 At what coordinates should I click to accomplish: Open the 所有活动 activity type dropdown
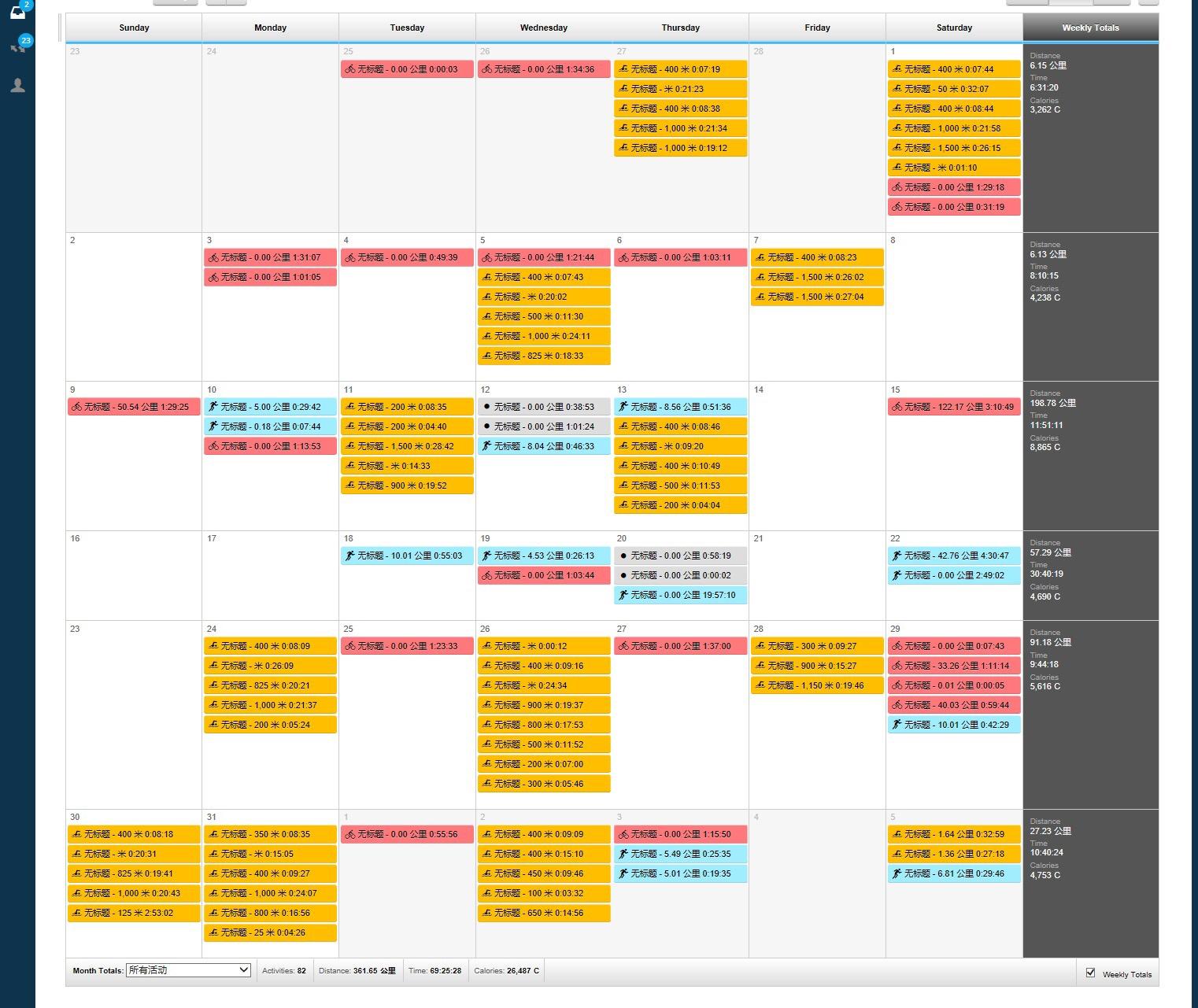188,970
